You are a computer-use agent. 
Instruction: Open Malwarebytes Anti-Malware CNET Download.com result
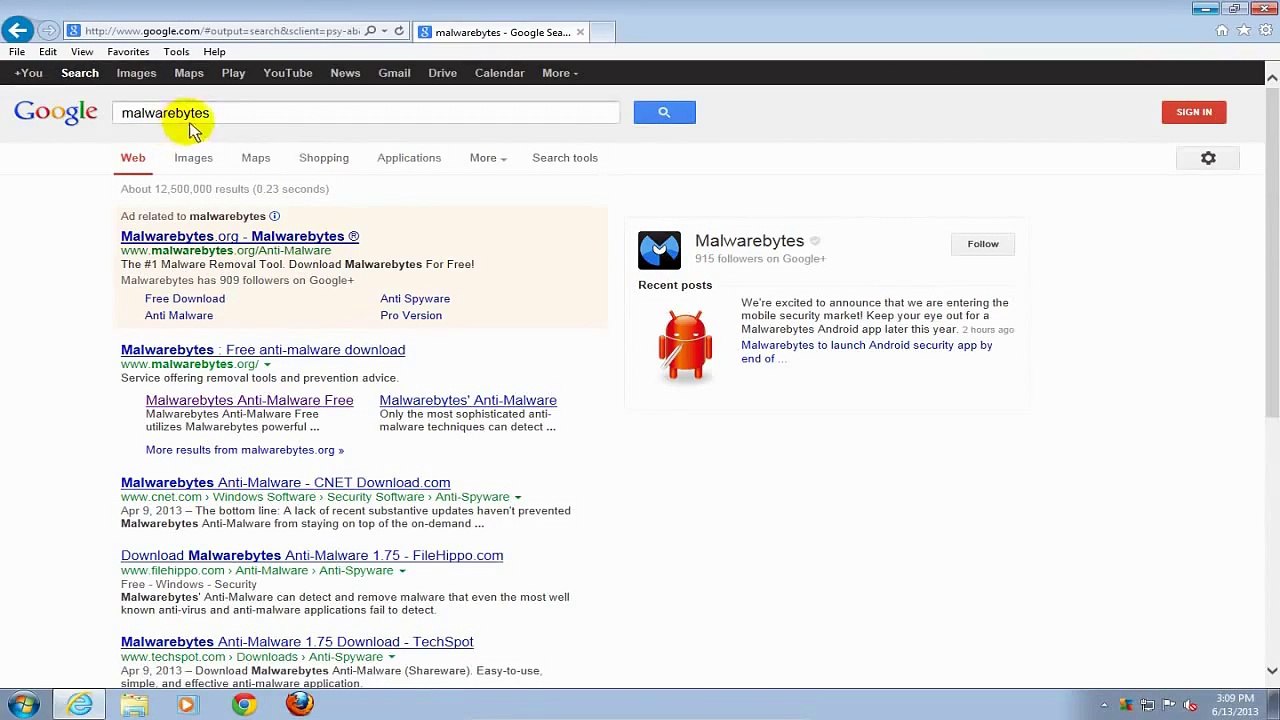coord(285,483)
